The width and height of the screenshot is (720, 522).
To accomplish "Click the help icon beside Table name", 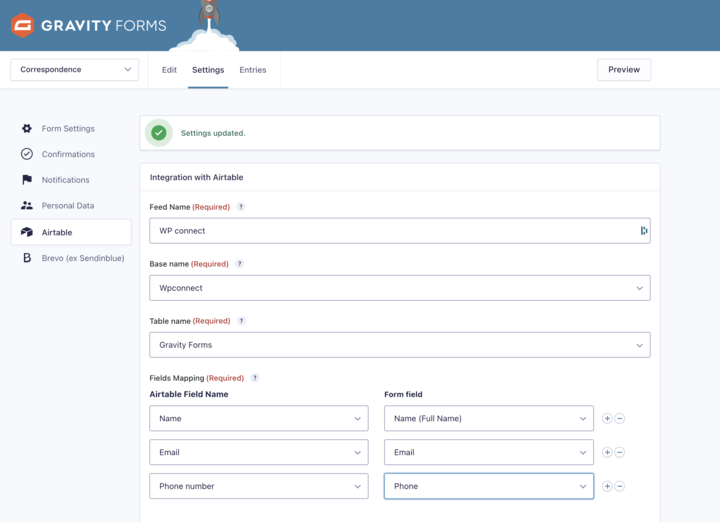I will [x=241, y=321].
